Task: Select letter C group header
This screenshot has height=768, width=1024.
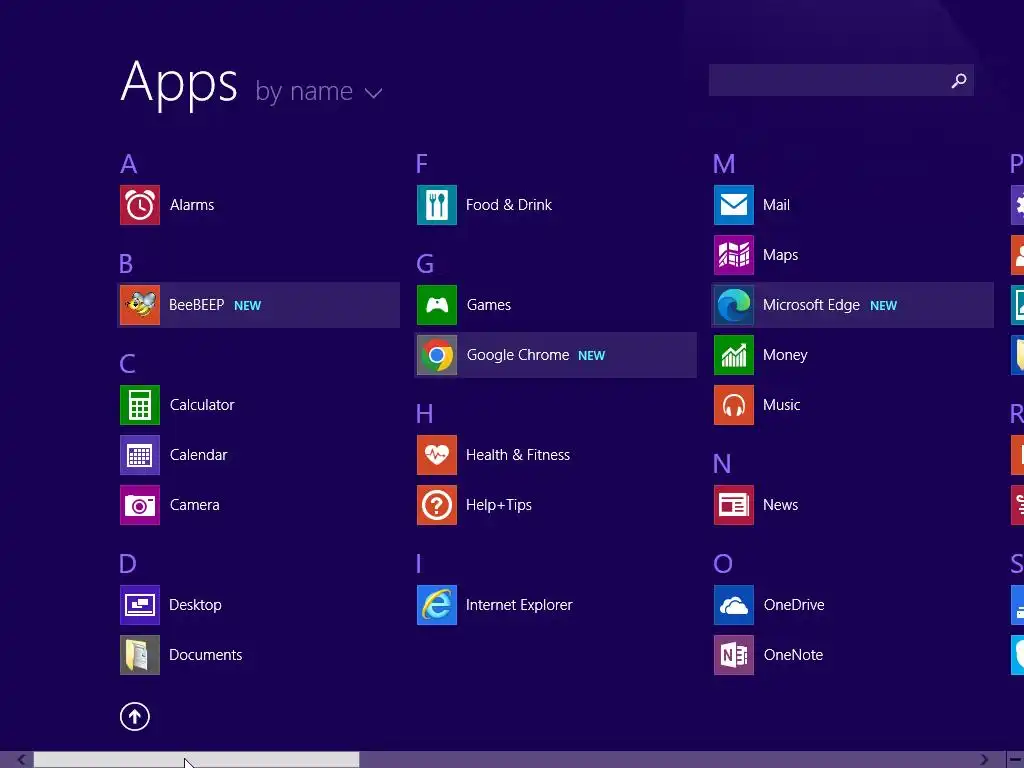Action: (x=127, y=364)
